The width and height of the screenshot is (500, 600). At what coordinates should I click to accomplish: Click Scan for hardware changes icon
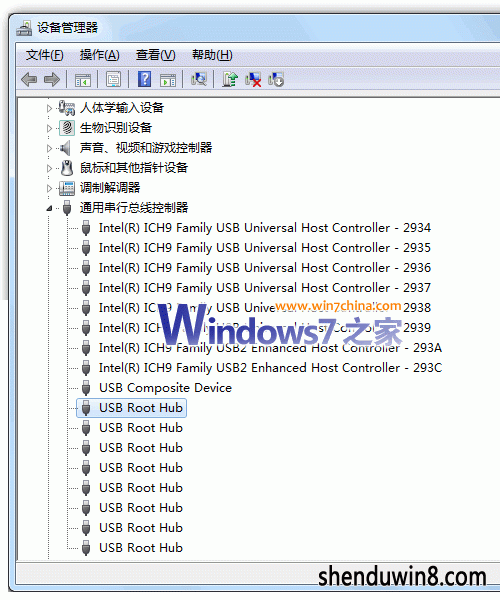(x=199, y=79)
